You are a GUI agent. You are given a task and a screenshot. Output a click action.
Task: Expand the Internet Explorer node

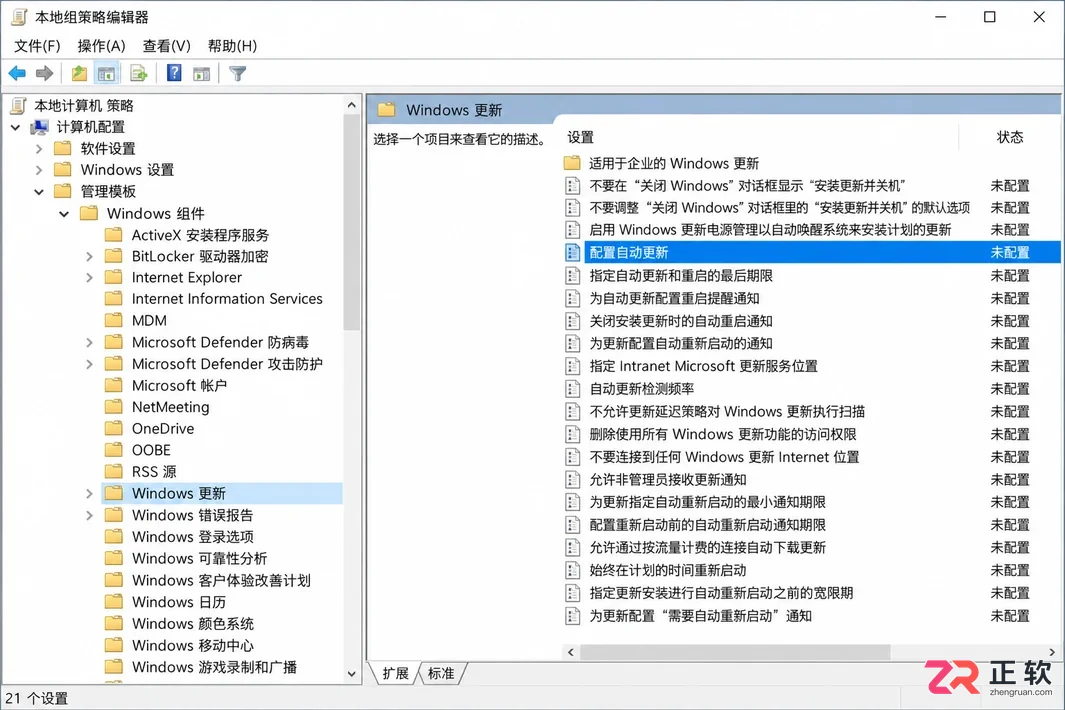(89, 277)
